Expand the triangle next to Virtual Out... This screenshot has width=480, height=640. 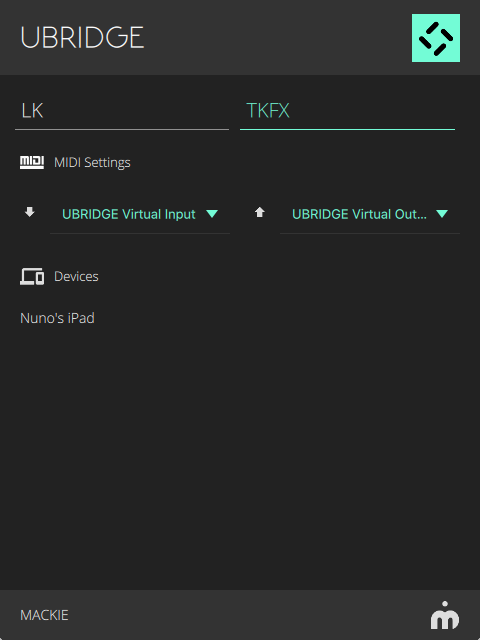point(442,214)
